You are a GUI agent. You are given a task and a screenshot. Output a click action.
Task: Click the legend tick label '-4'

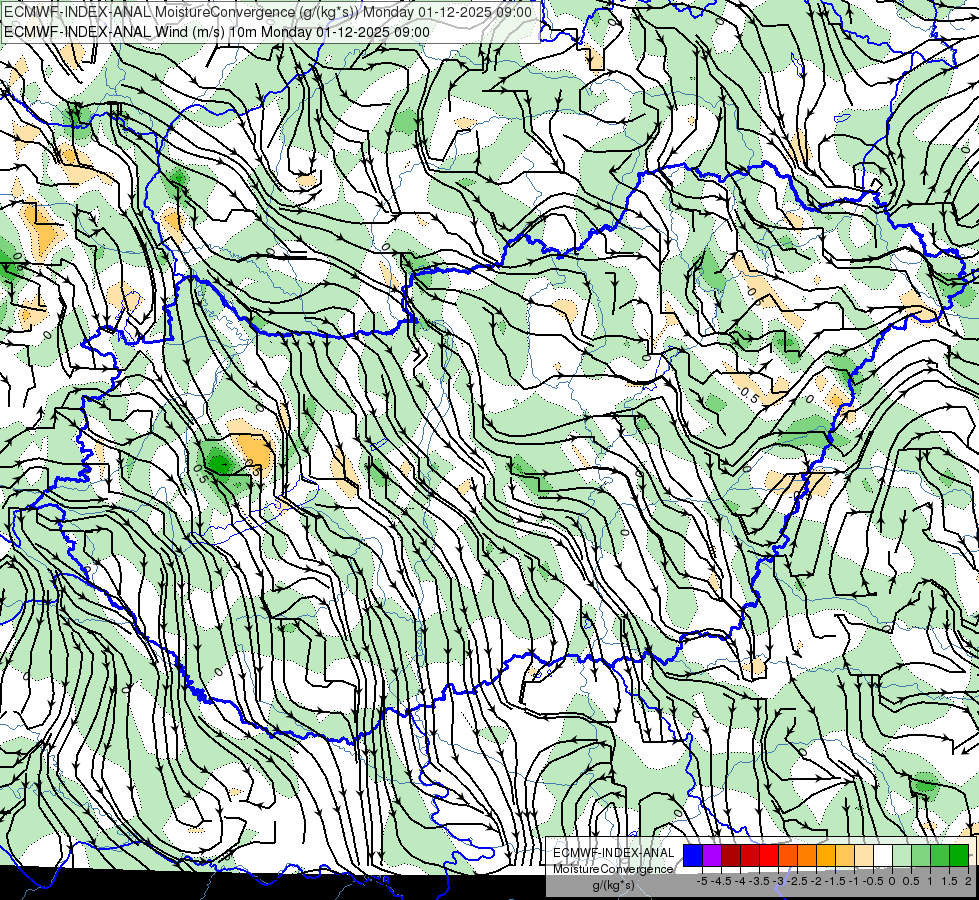pos(740,881)
